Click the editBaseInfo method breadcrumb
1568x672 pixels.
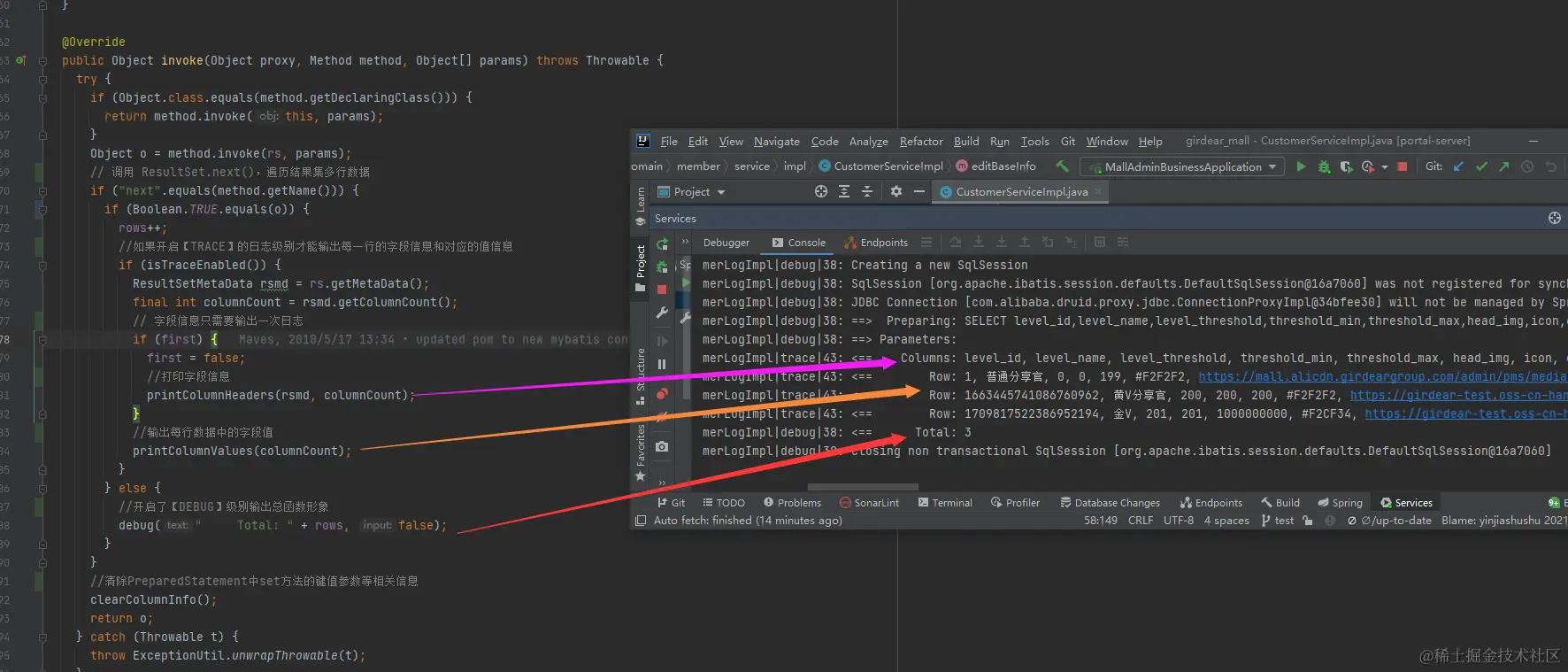point(996,166)
